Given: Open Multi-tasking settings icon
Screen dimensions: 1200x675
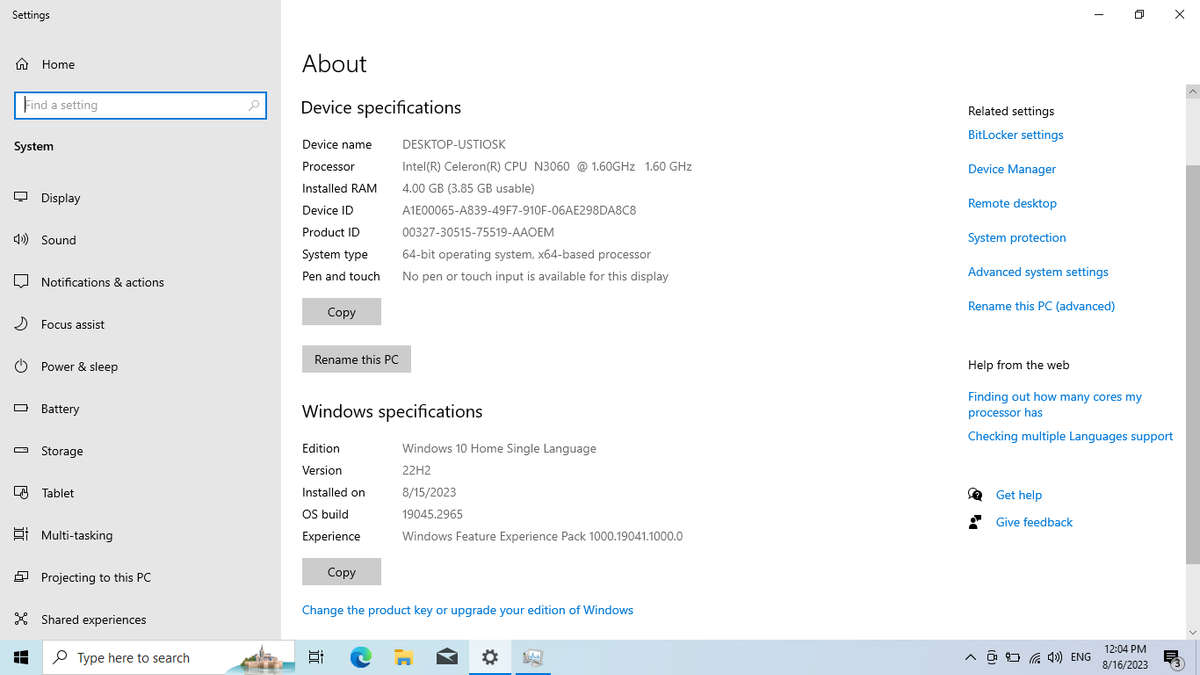Looking at the screenshot, I should pos(22,535).
